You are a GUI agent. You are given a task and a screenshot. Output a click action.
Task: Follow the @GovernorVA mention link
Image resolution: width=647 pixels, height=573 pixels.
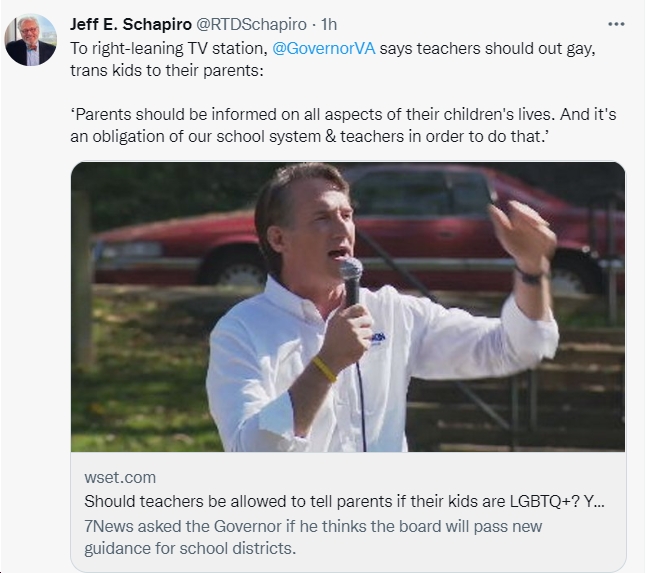point(324,48)
